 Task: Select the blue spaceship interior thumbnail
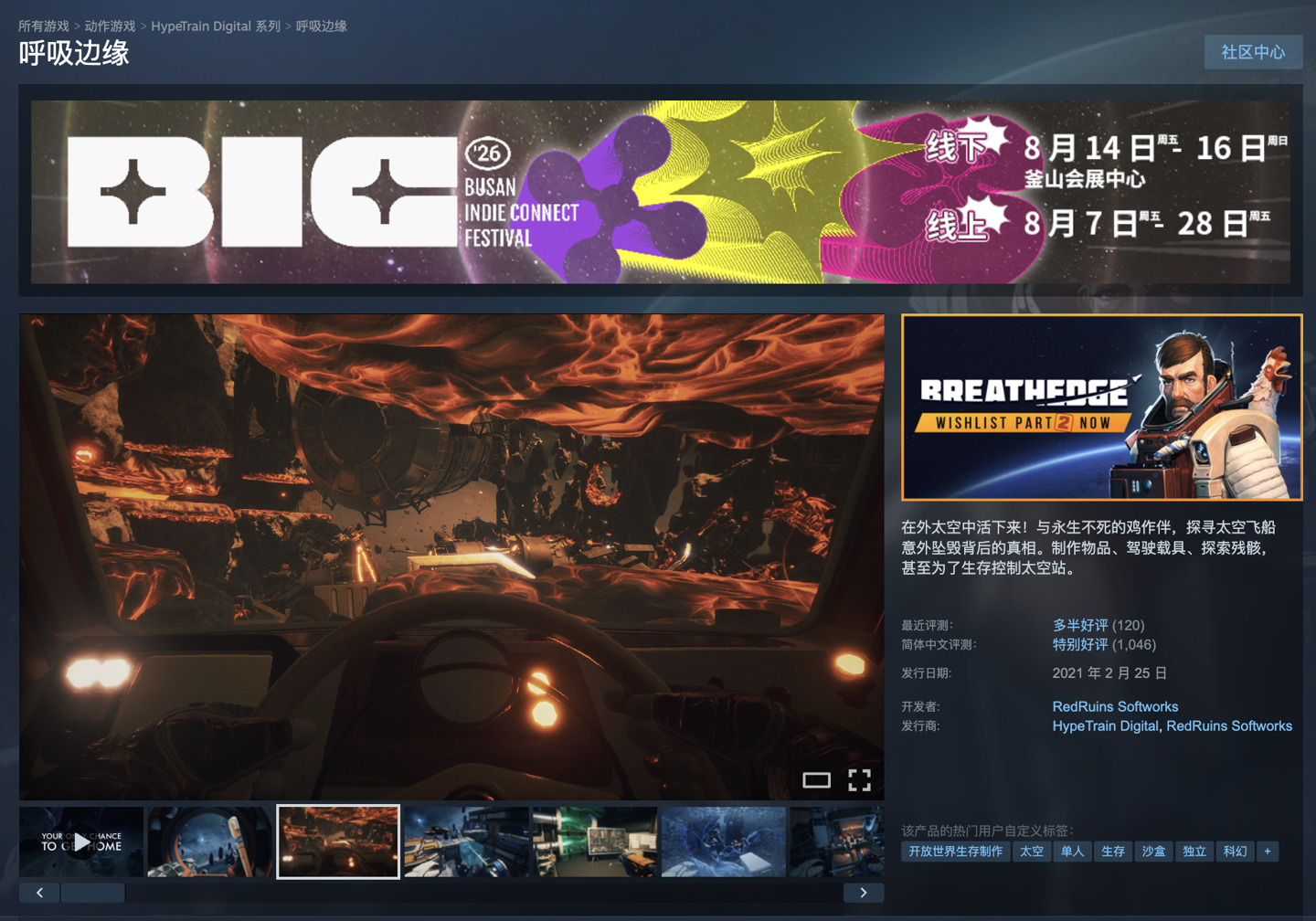click(x=467, y=842)
